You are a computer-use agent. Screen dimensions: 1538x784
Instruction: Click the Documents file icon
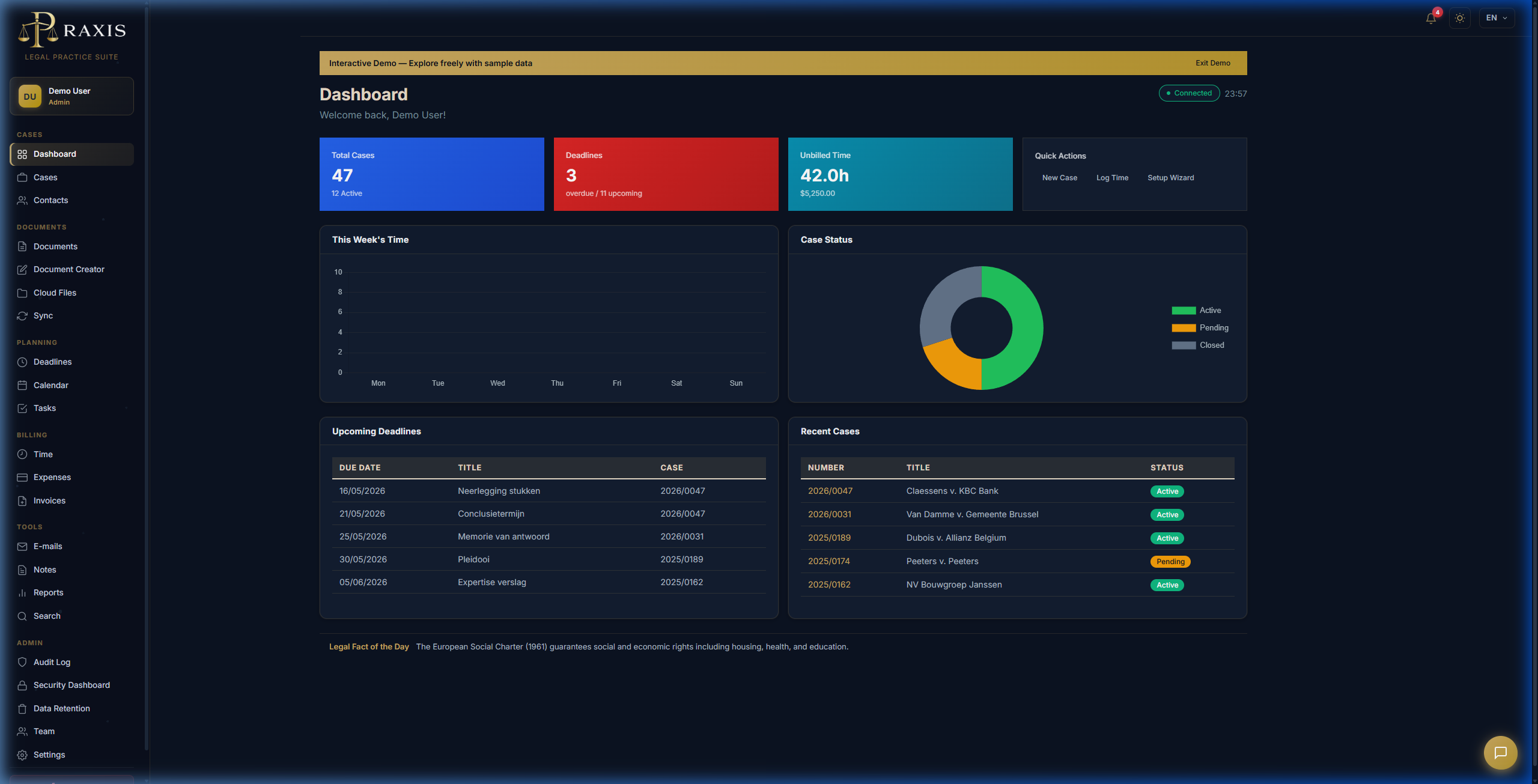click(22, 246)
